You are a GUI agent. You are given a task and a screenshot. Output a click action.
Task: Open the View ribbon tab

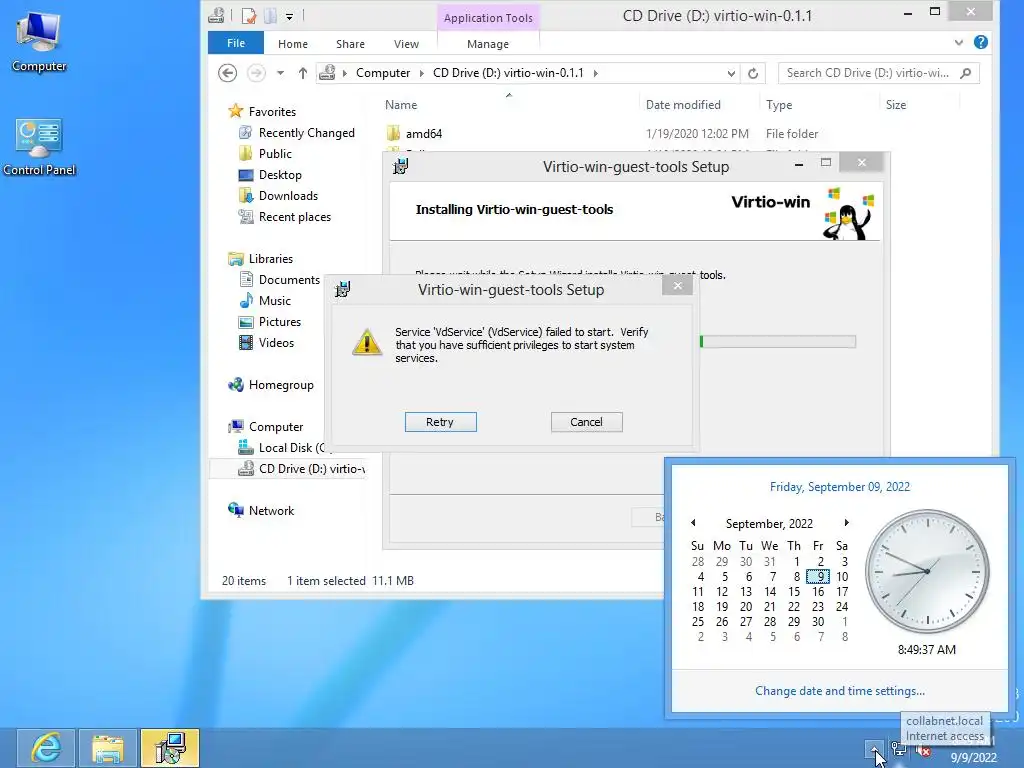[406, 44]
